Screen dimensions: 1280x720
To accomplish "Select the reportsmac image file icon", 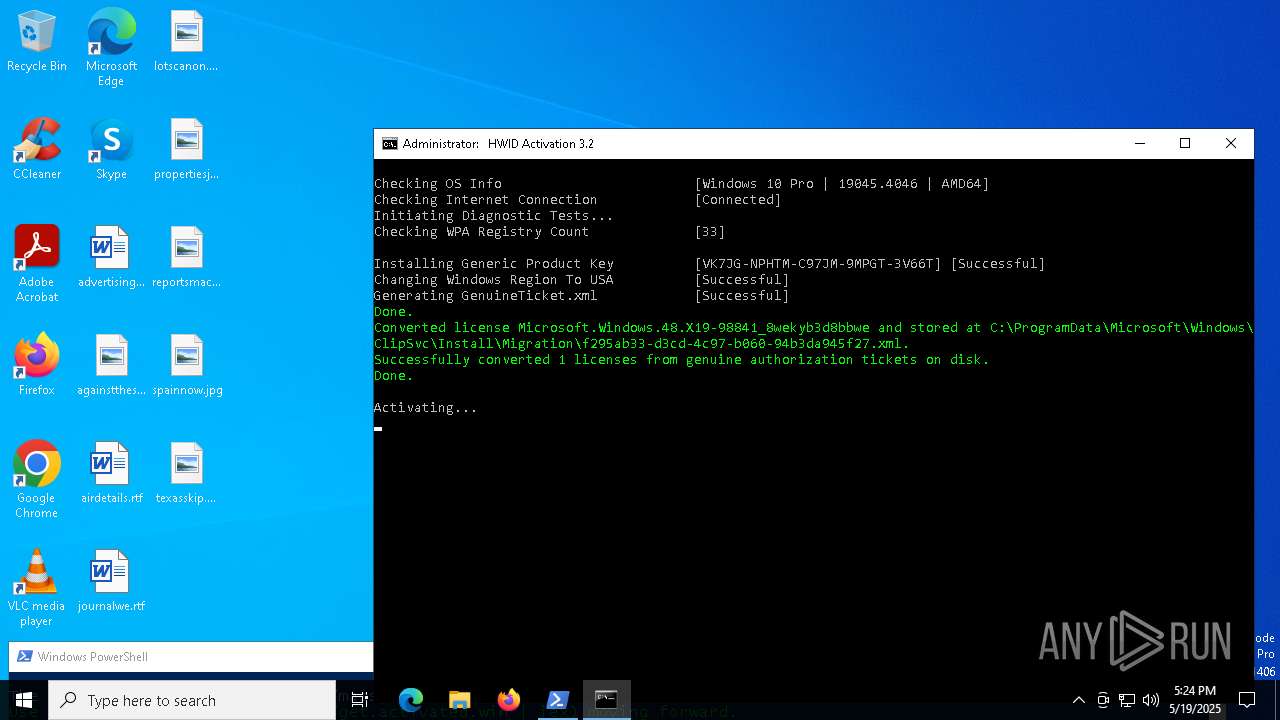I will pos(186,258).
